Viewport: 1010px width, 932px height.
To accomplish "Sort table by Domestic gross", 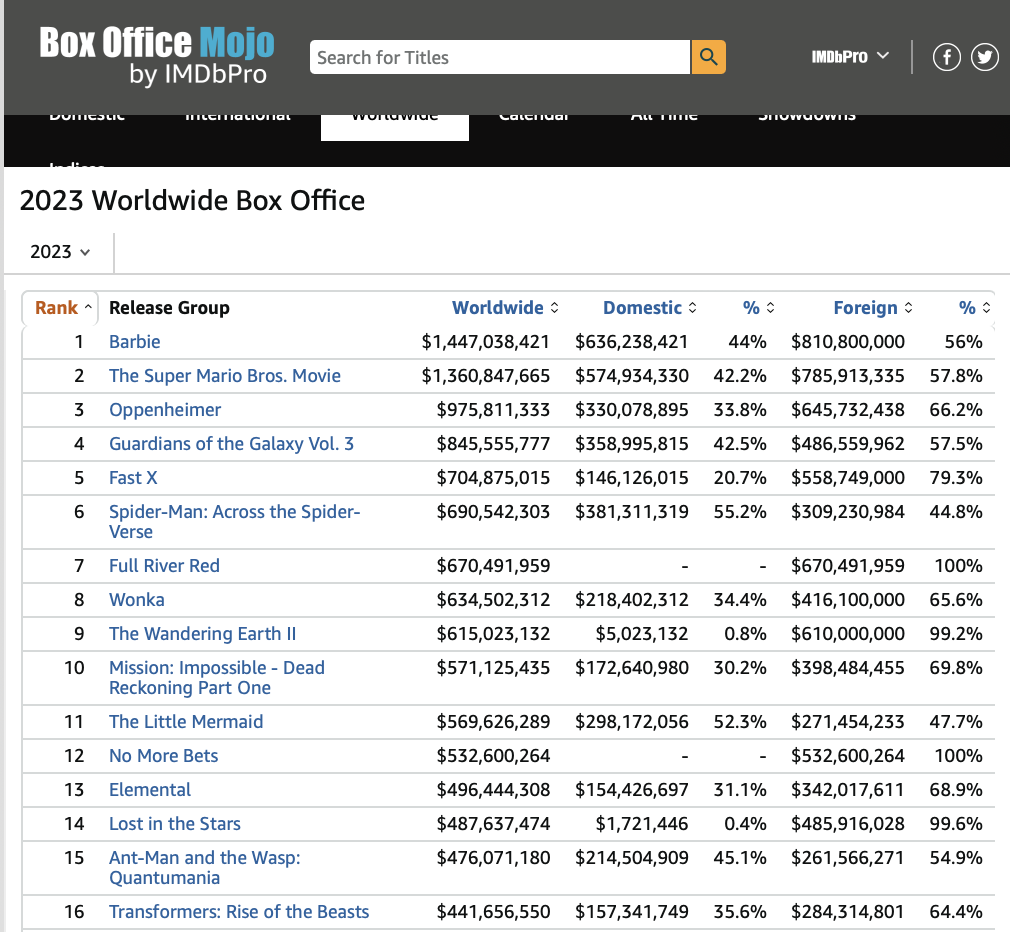I will pyautogui.click(x=649, y=308).
